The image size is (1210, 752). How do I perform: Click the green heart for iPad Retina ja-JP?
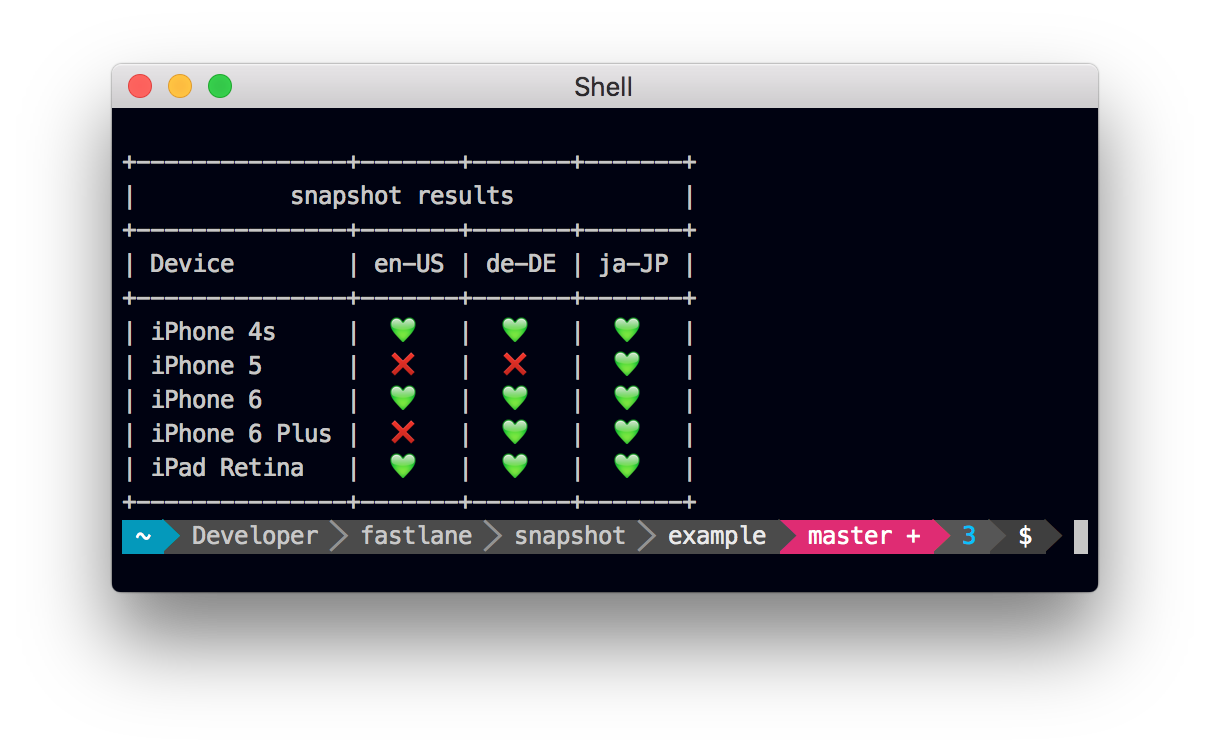tap(626, 466)
